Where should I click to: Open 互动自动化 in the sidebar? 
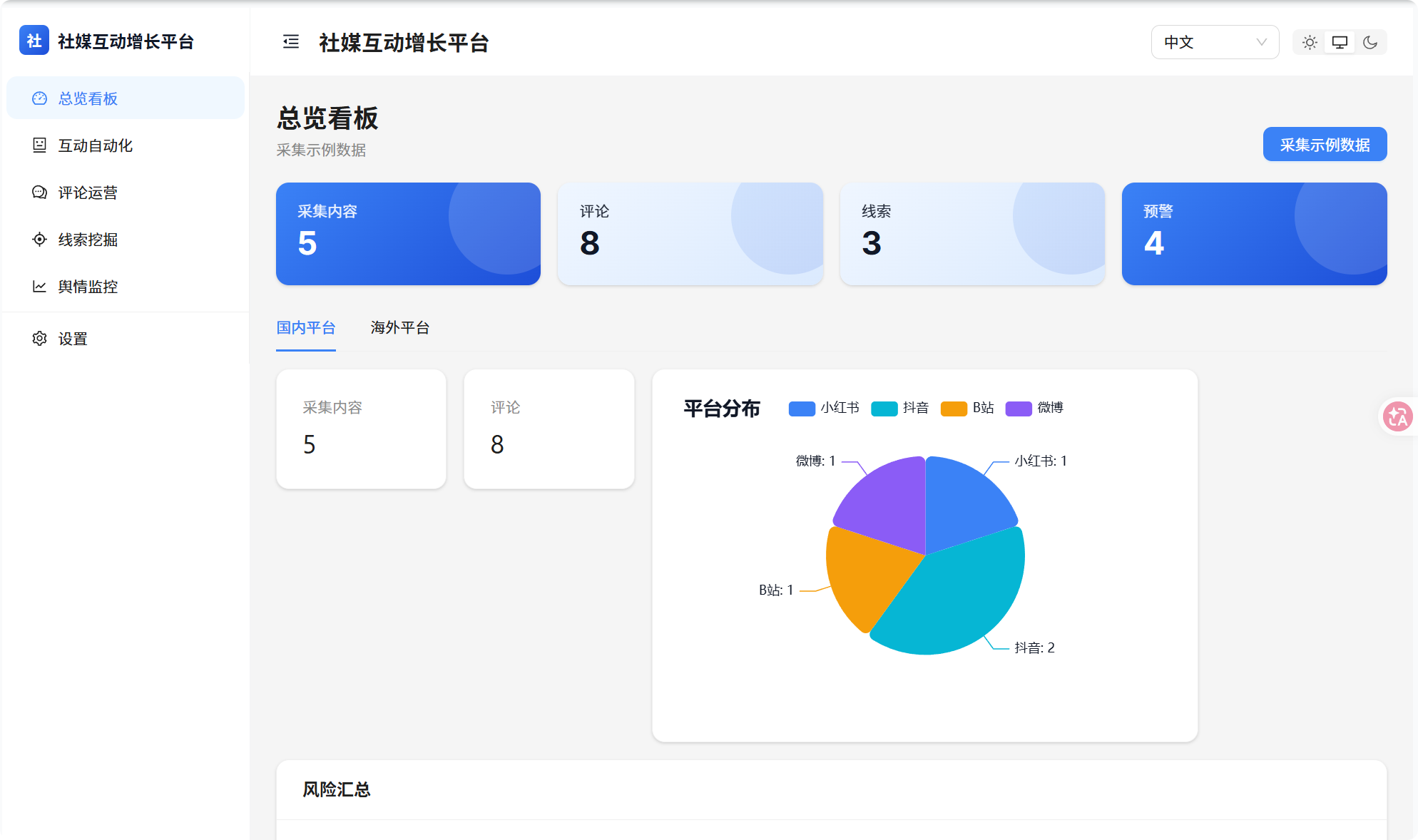click(x=126, y=145)
